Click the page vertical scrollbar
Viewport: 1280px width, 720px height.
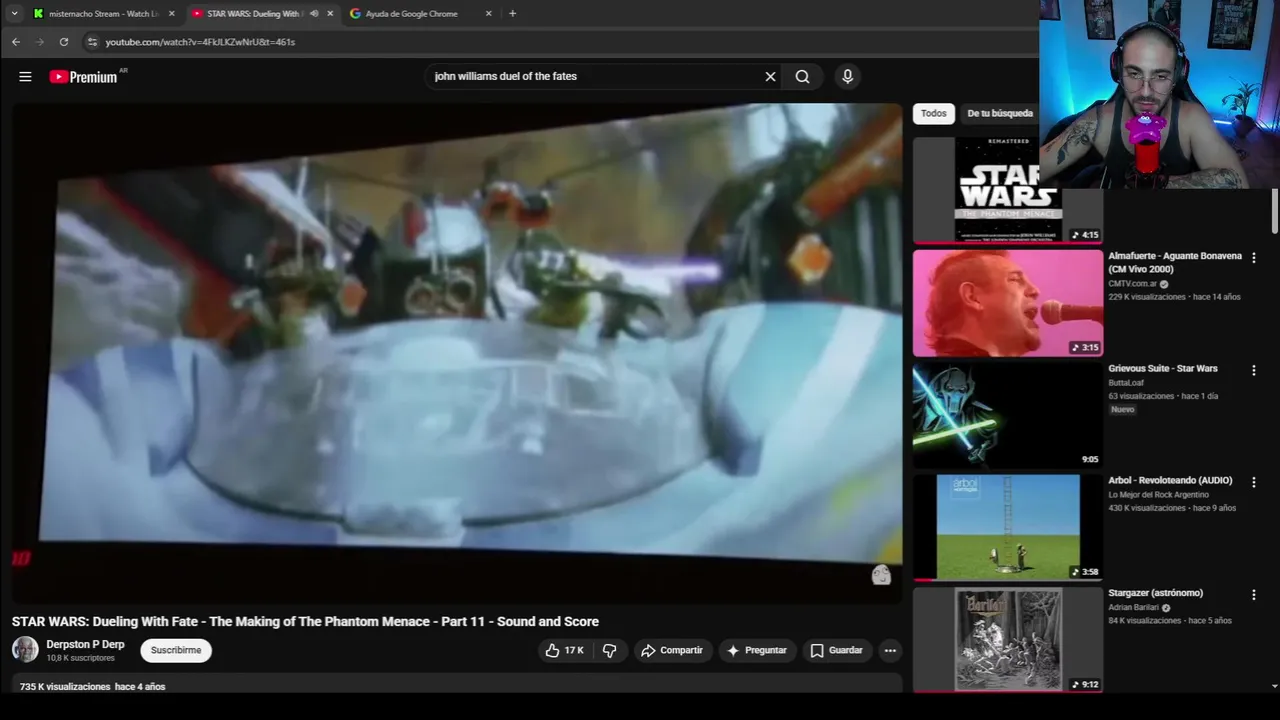tap(1274, 210)
